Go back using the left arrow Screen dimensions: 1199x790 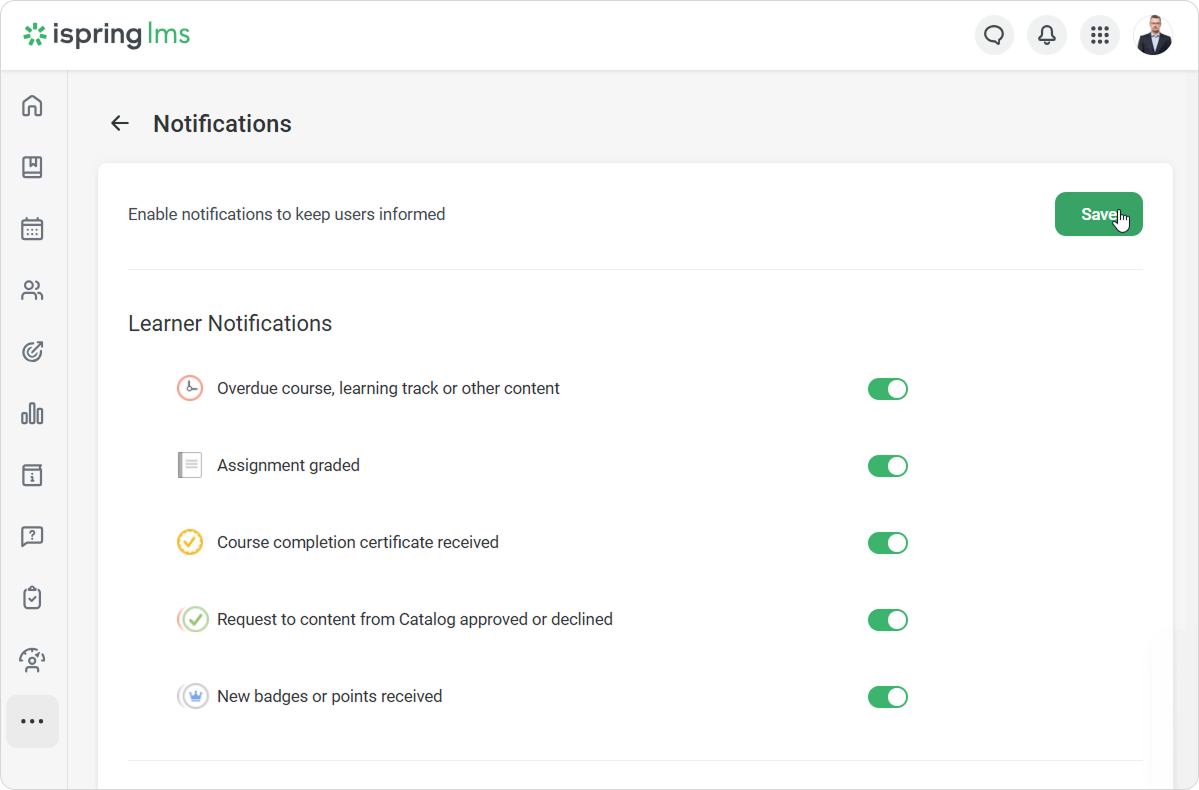tap(120, 123)
